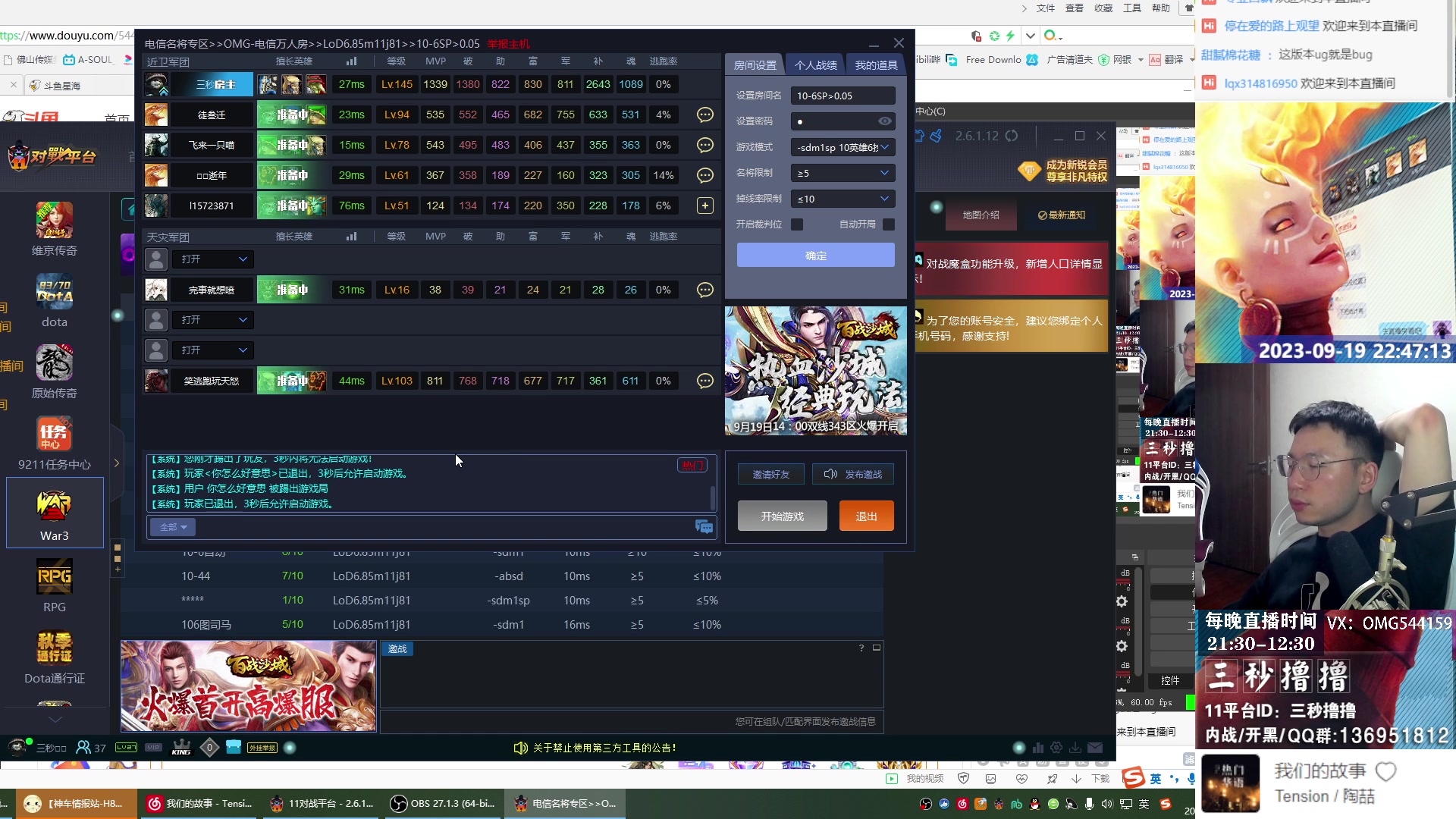
Task: Open first 打开 slot dropdown in 天灾军团
Action: pos(213,259)
